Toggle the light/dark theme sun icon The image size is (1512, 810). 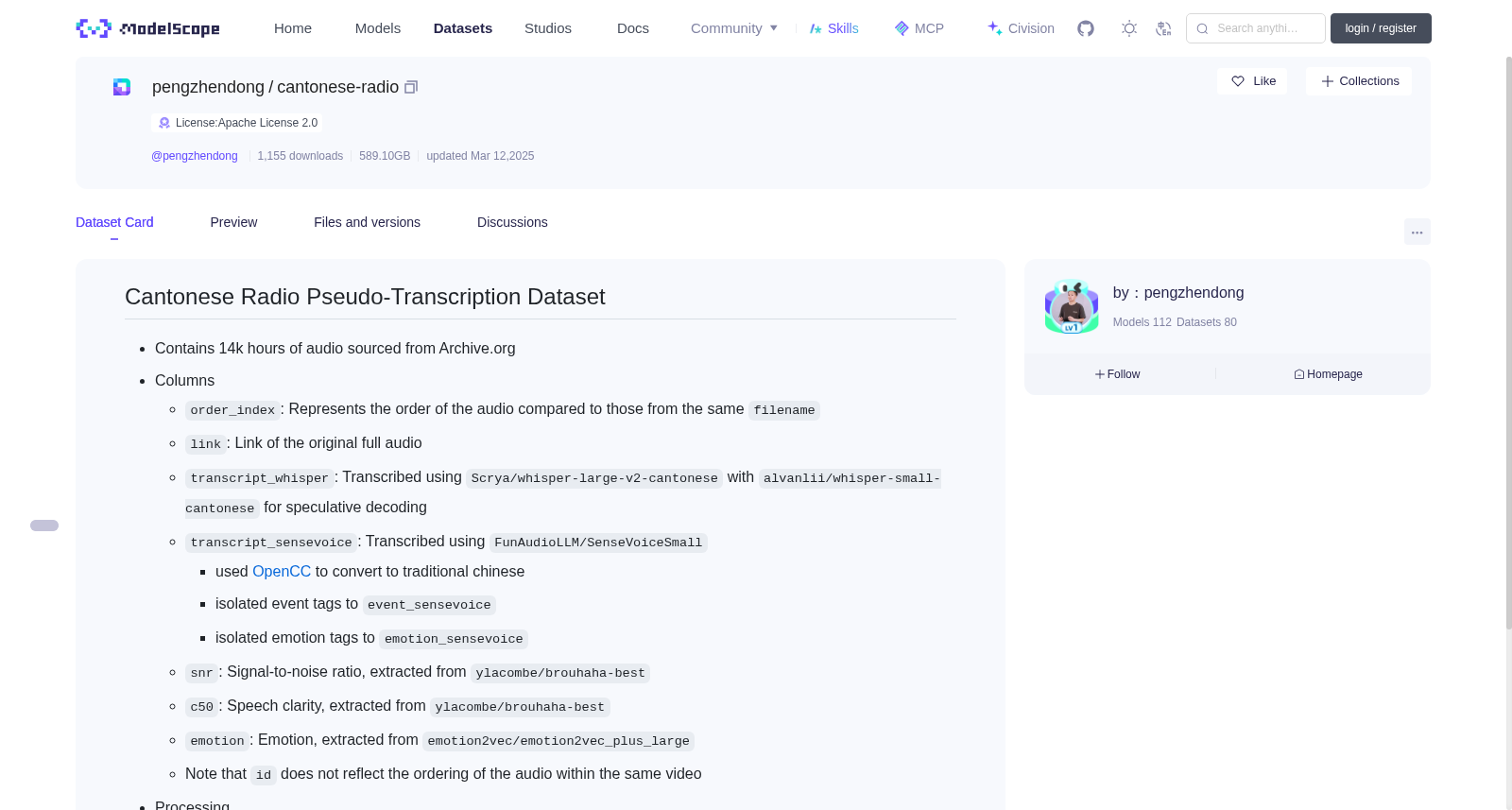coord(1129,28)
